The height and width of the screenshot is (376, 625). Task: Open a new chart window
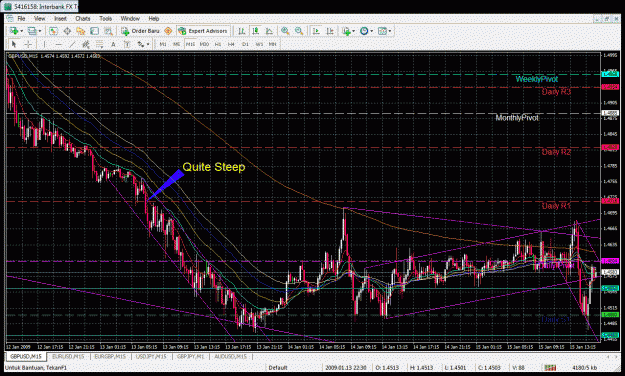point(14,31)
